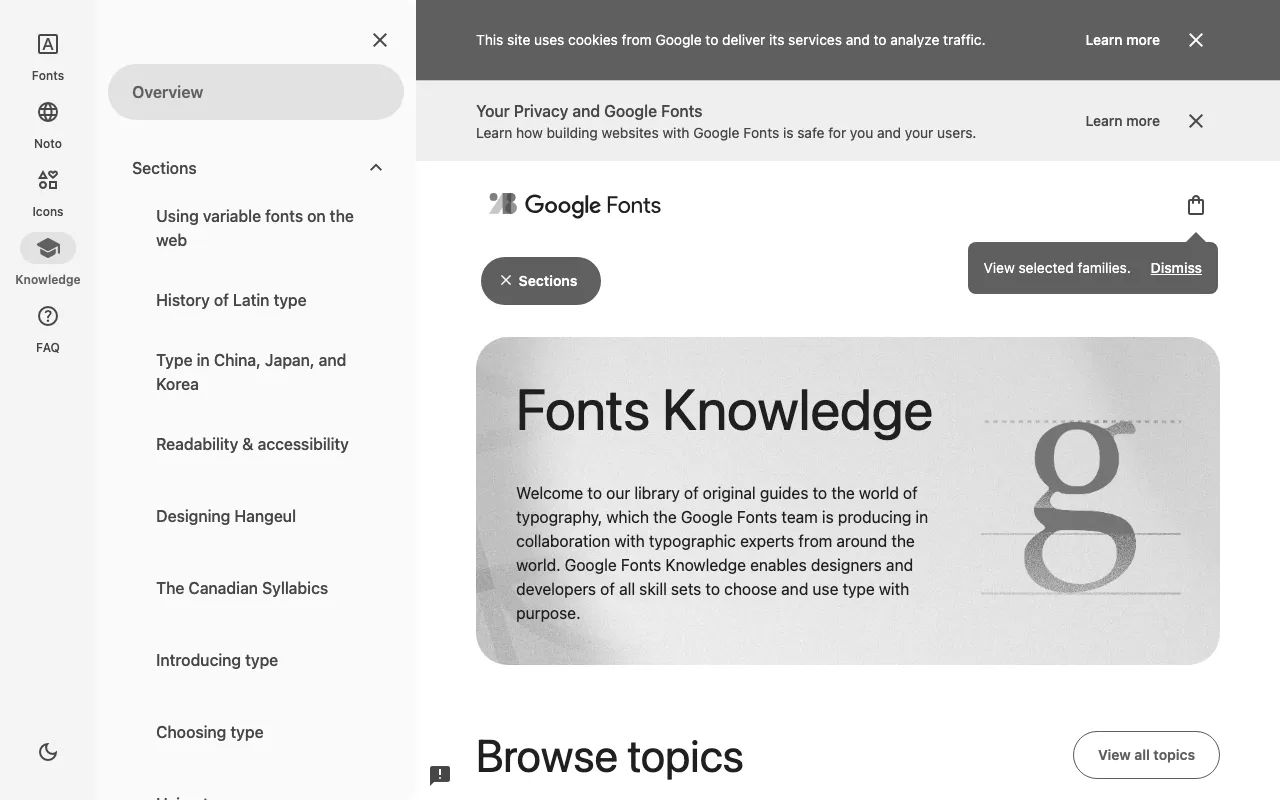Click the Sections pill button
Image resolution: width=1280 pixels, height=800 pixels.
click(541, 281)
